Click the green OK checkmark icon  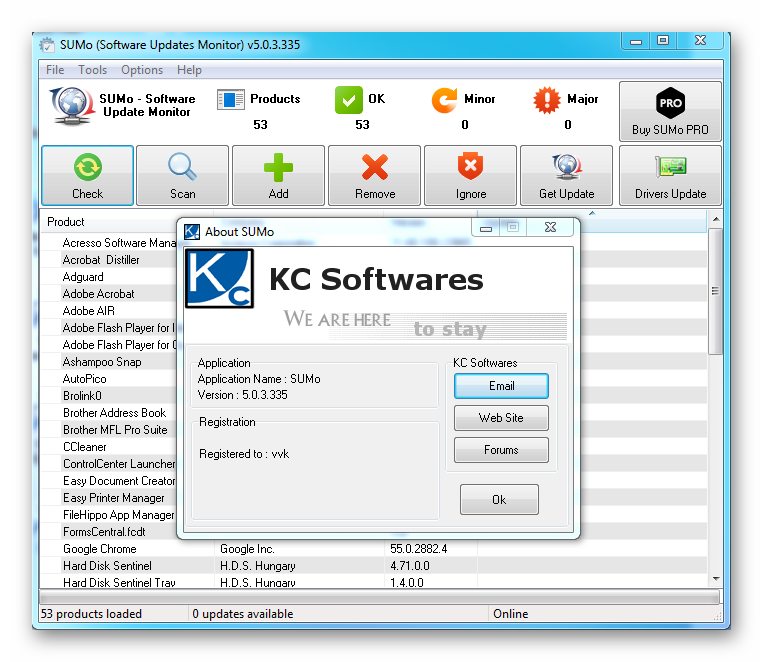tap(349, 100)
